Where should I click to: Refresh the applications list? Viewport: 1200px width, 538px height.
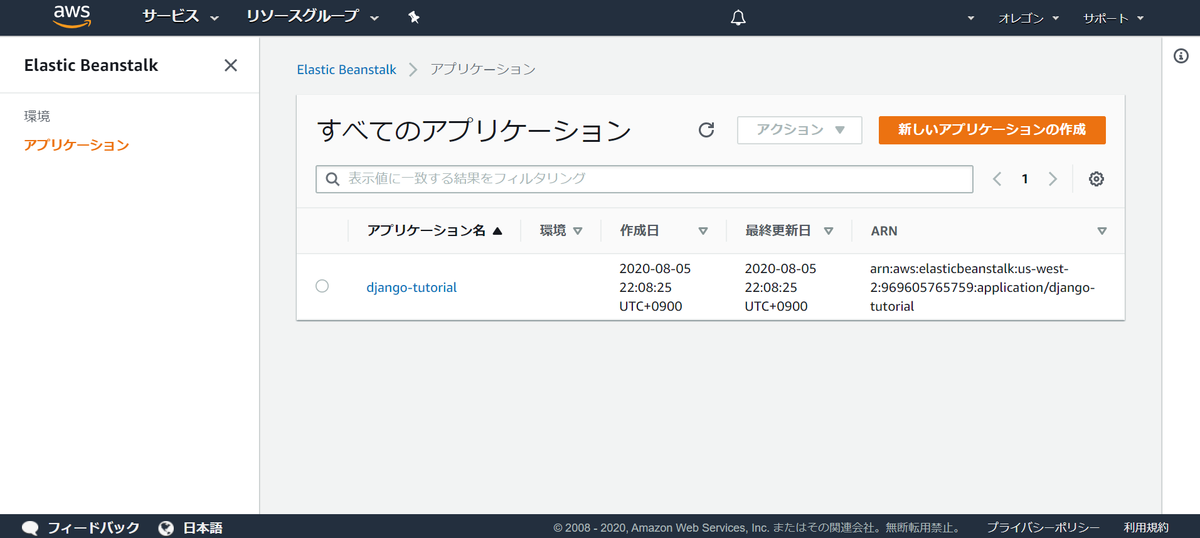tap(706, 130)
